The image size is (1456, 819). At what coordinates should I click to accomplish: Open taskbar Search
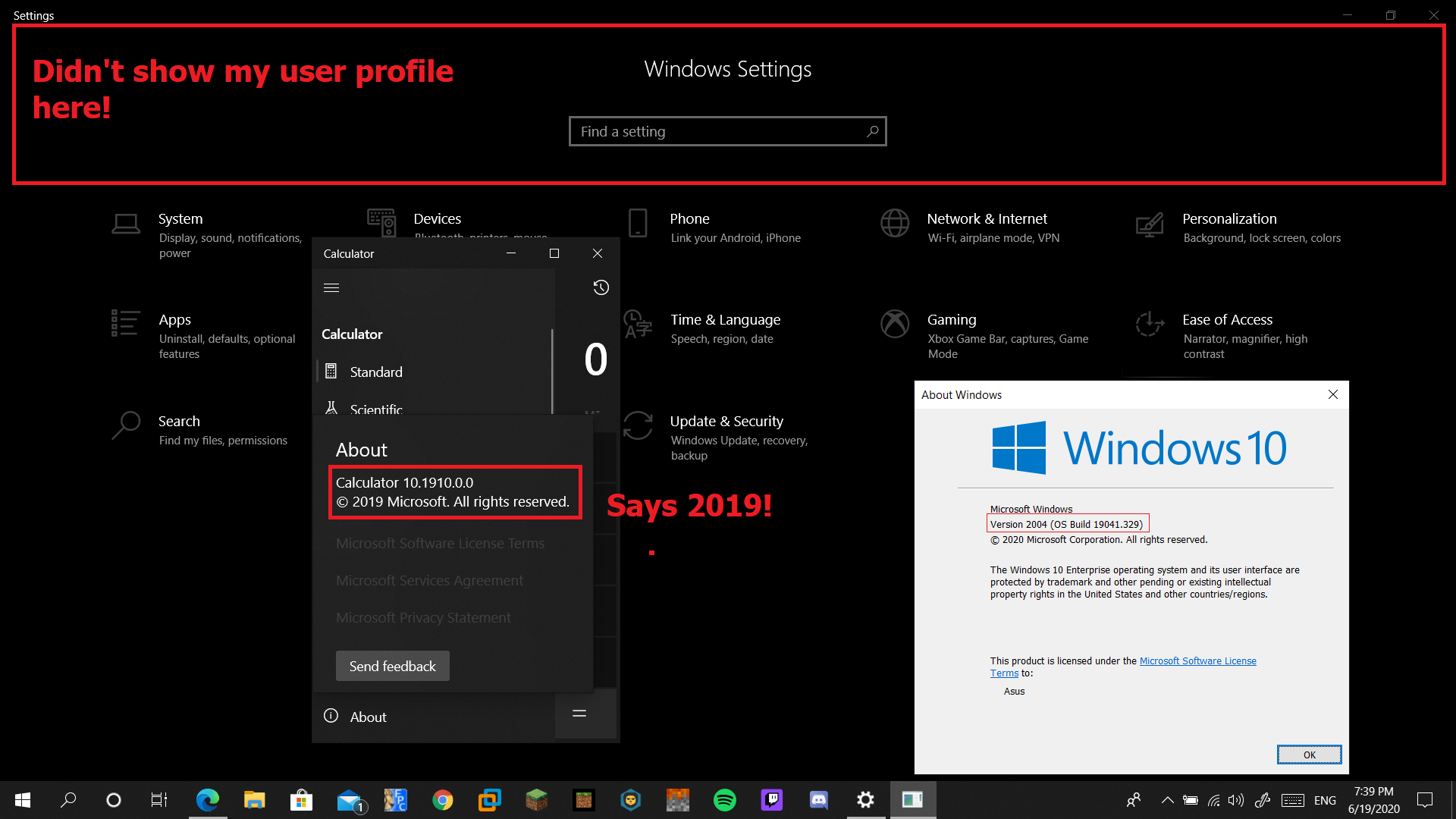point(68,800)
